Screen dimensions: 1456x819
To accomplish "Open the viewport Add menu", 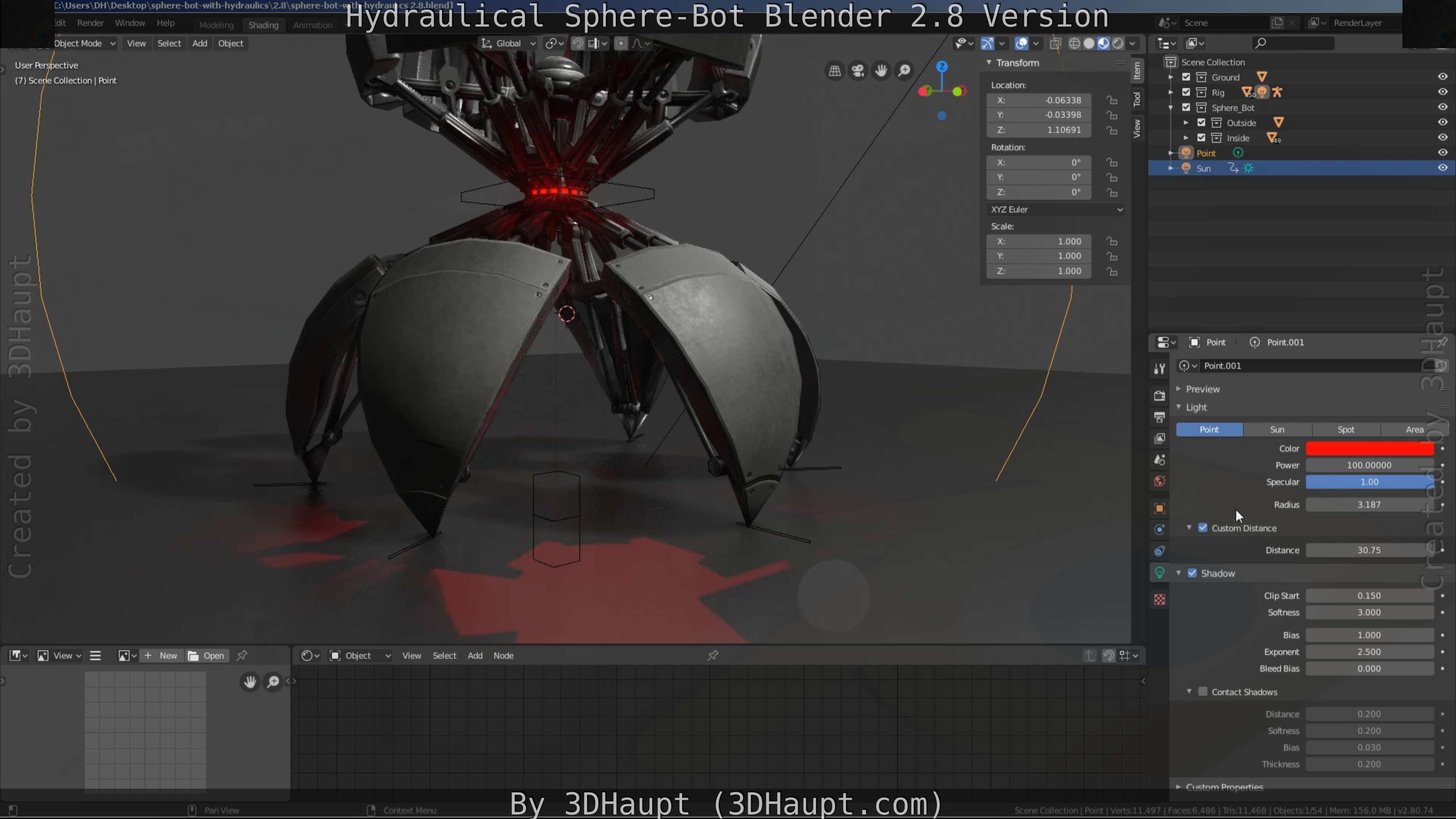I will coord(199,44).
